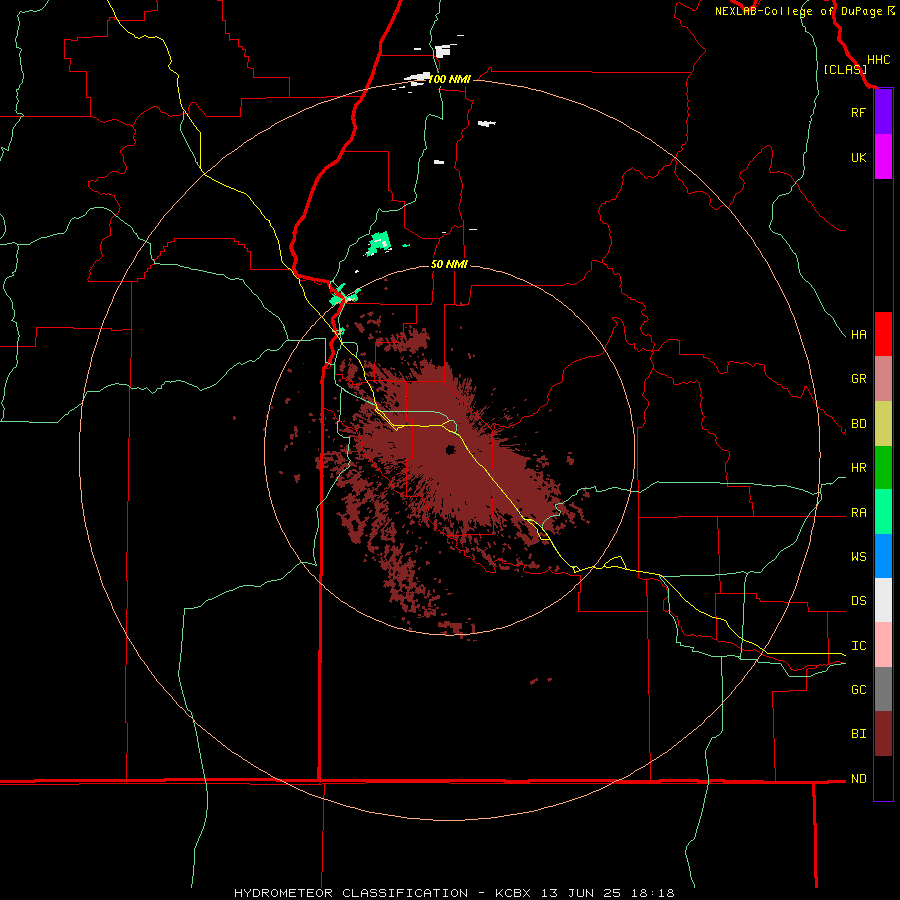Click the green rain echo inside 100 NMI ring

tap(379, 243)
